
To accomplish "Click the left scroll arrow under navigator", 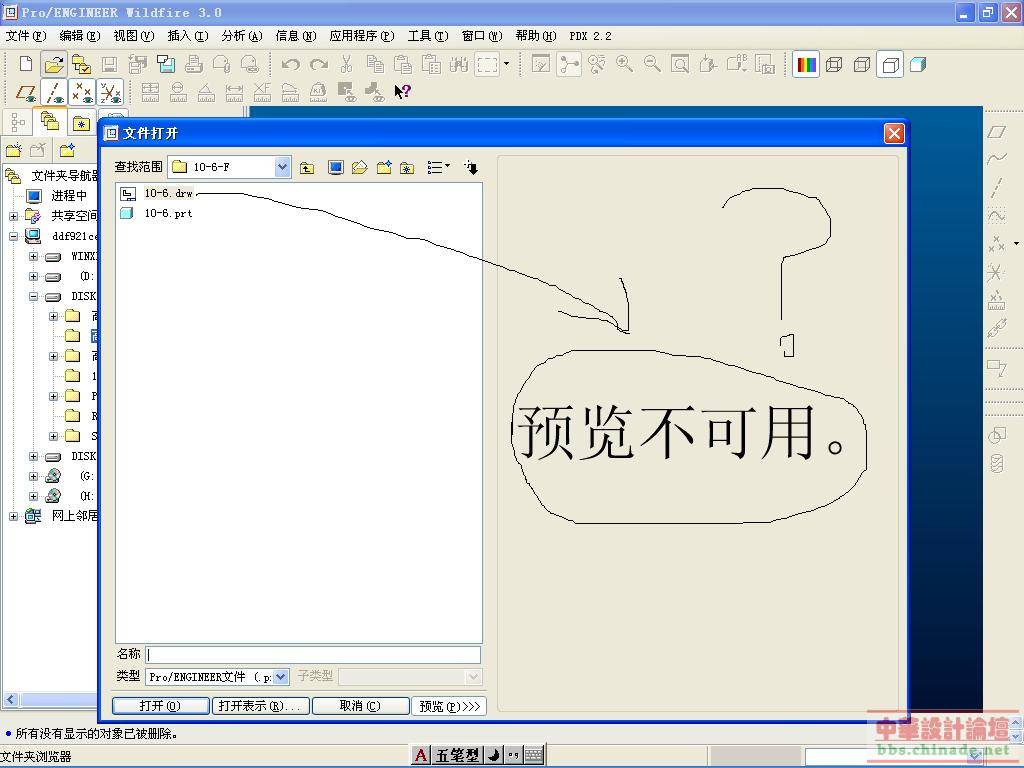I will click(x=10, y=699).
